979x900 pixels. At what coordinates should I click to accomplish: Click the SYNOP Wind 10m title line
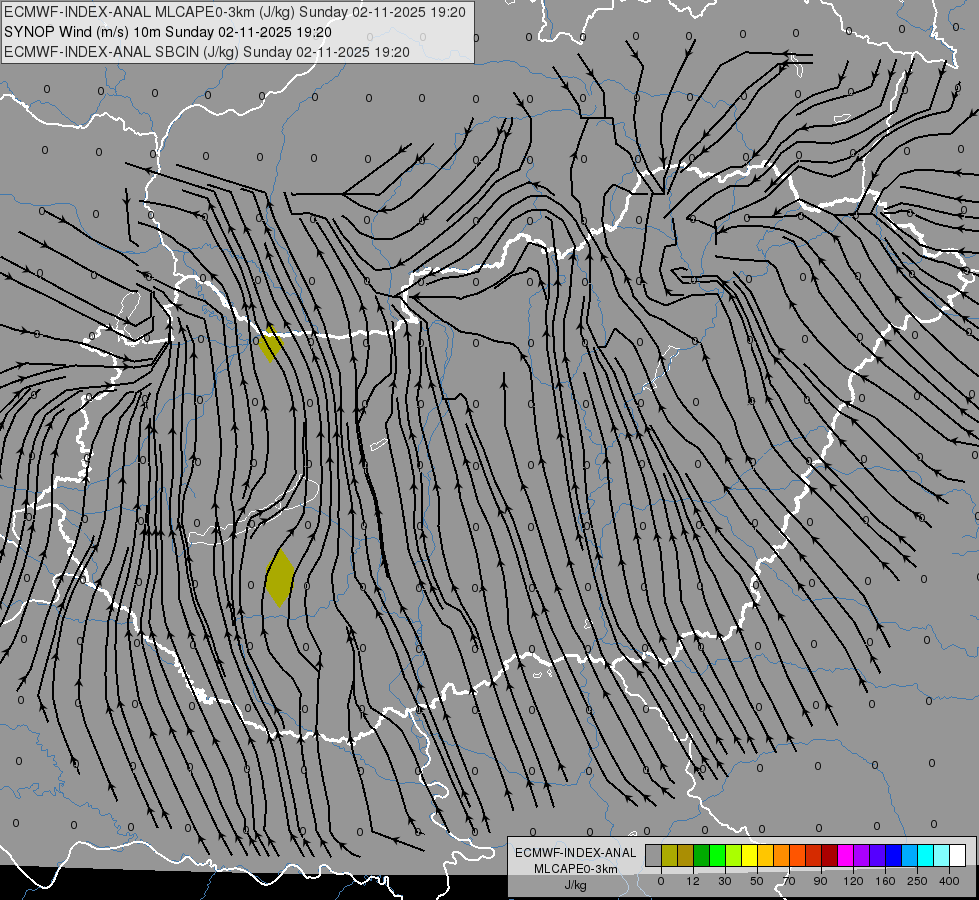[x=167, y=32]
